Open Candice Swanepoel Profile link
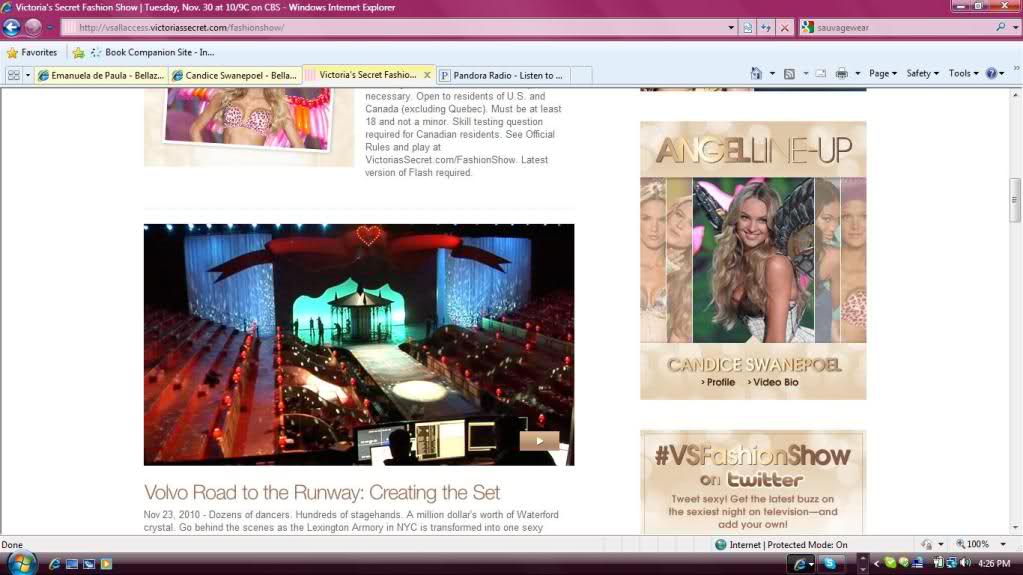This screenshot has width=1023, height=575. (x=718, y=382)
